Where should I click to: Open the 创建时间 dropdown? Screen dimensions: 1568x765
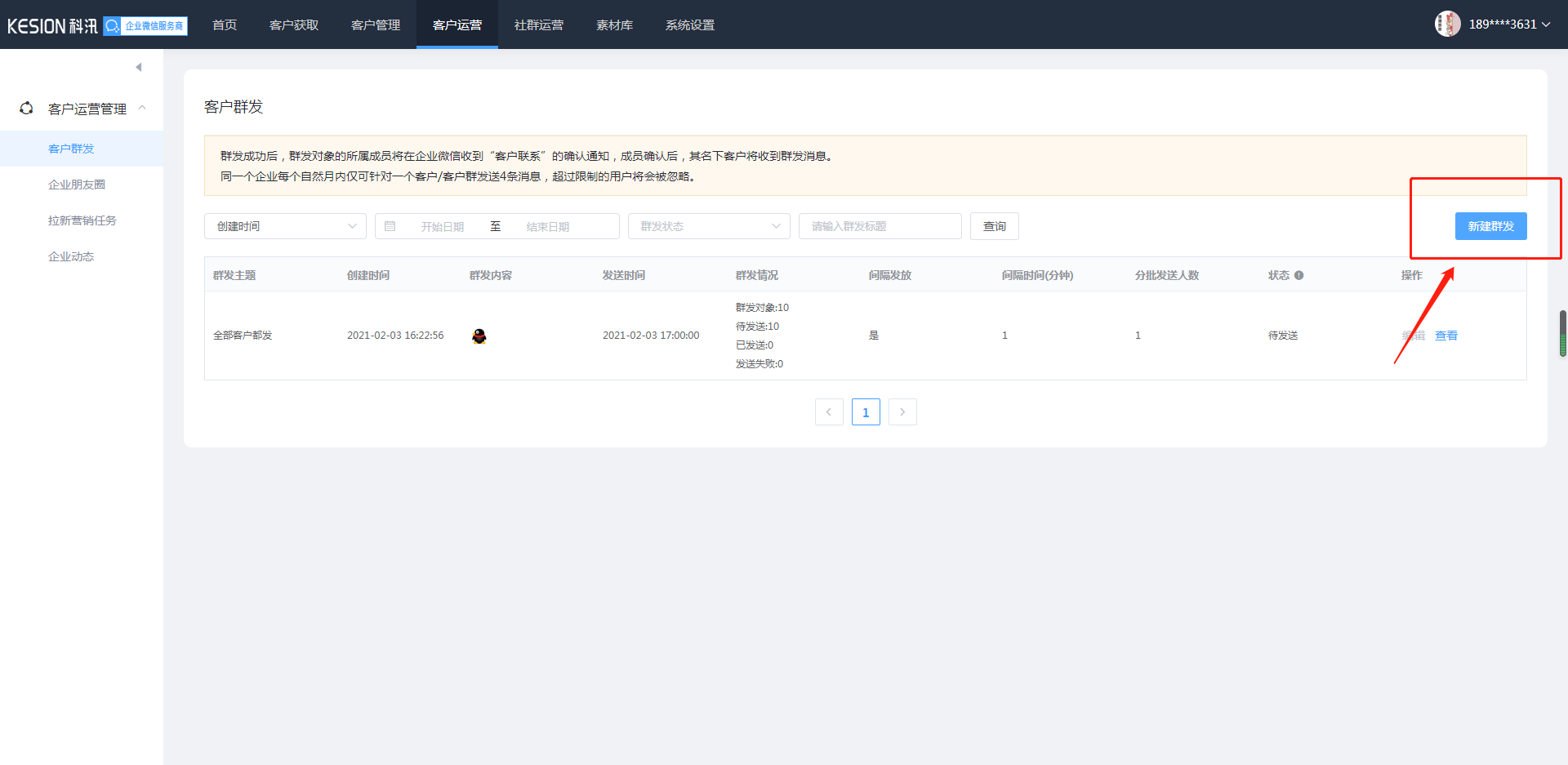point(285,226)
